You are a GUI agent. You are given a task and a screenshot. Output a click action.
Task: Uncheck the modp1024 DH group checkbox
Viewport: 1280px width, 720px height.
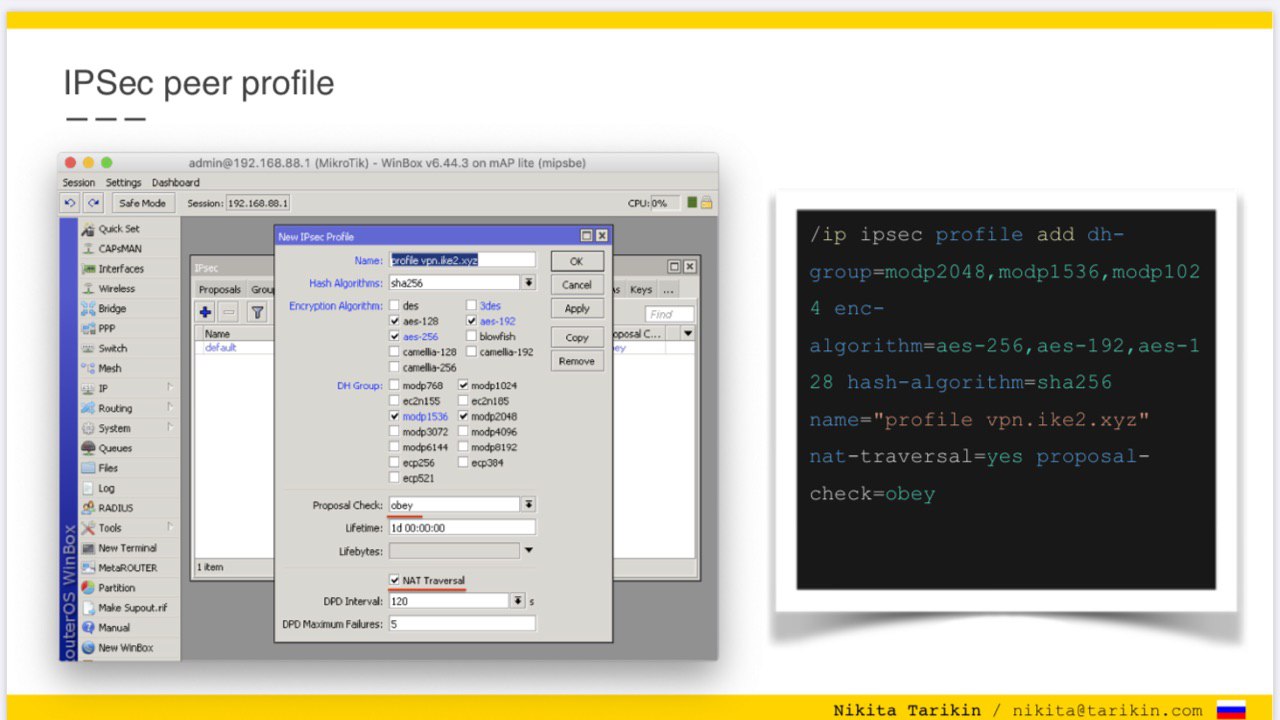point(464,385)
